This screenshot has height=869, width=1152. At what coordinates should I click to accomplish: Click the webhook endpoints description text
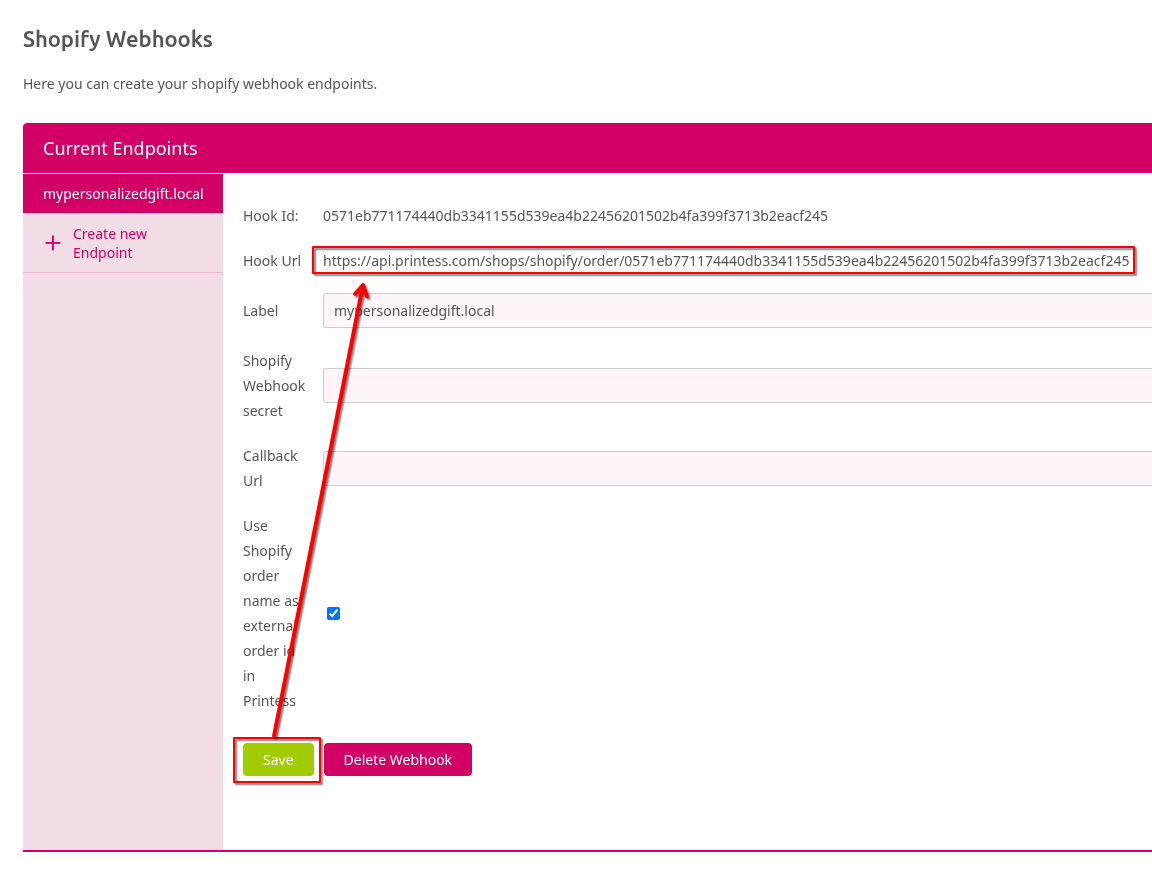tap(200, 84)
